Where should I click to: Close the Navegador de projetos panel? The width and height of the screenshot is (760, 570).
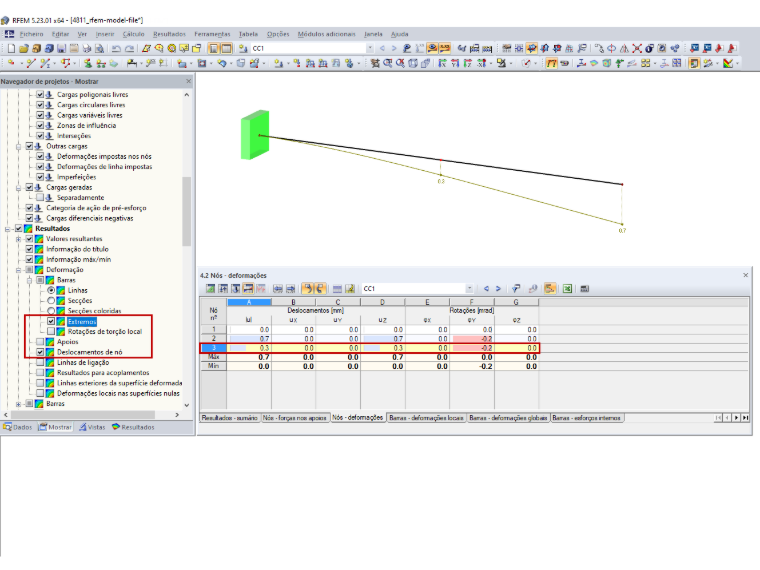coord(189,81)
